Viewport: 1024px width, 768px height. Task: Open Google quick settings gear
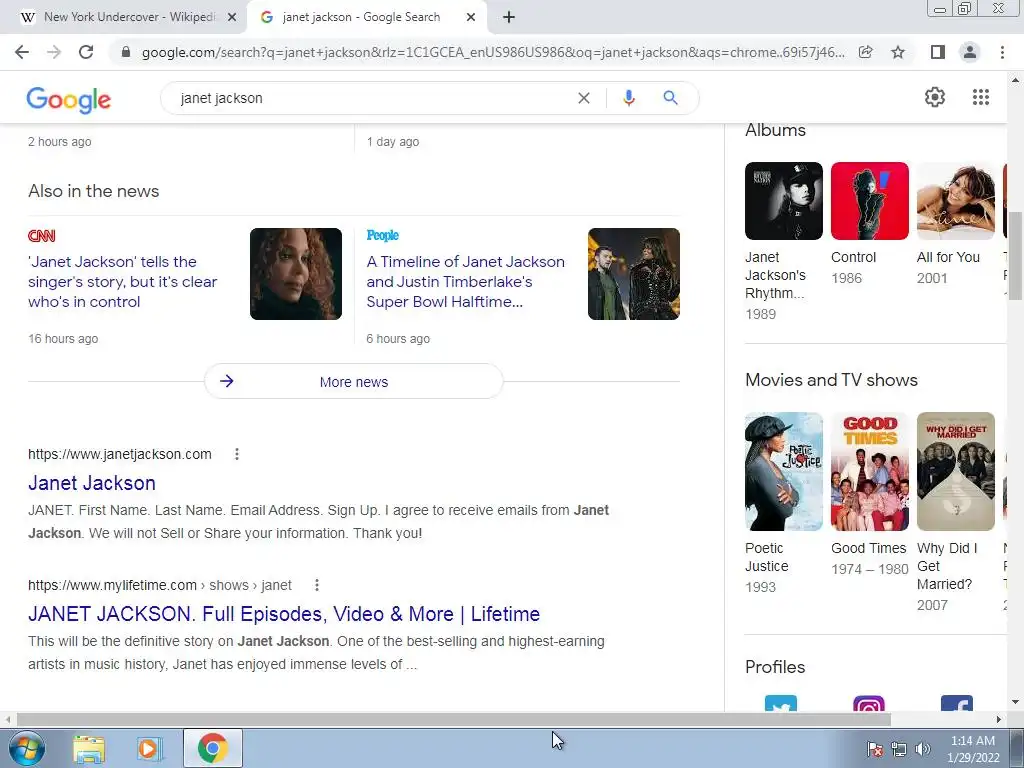tap(935, 97)
